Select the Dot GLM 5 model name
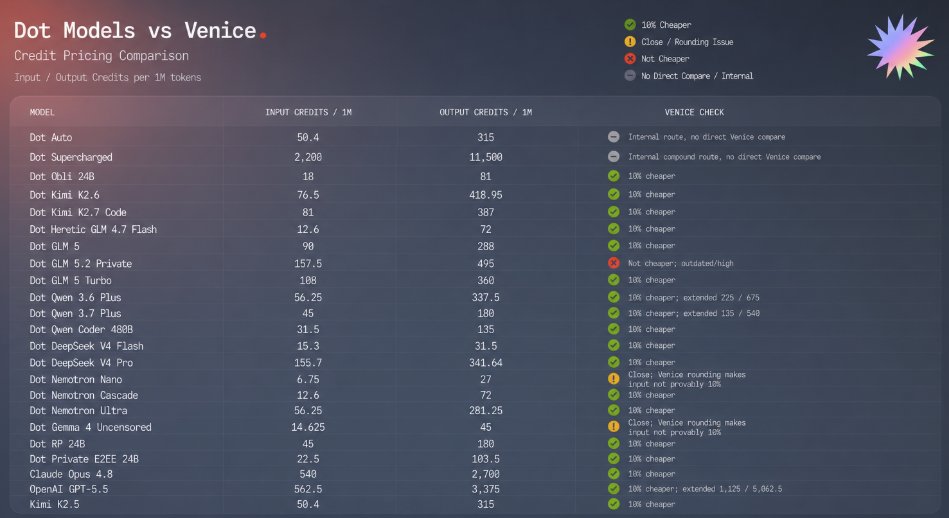The height and width of the screenshot is (518, 949). click(x=54, y=246)
